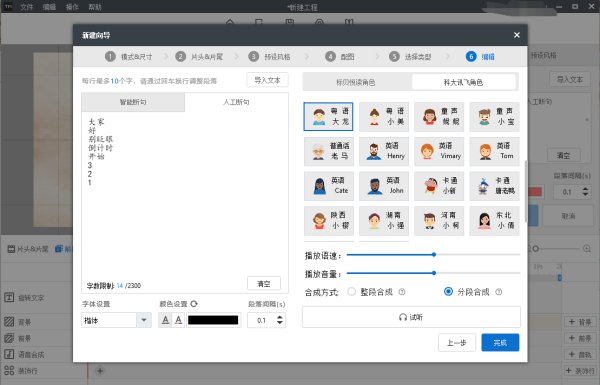600x385 pixels.
Task: Close the 新建向导 dialog
Action: pos(517,35)
